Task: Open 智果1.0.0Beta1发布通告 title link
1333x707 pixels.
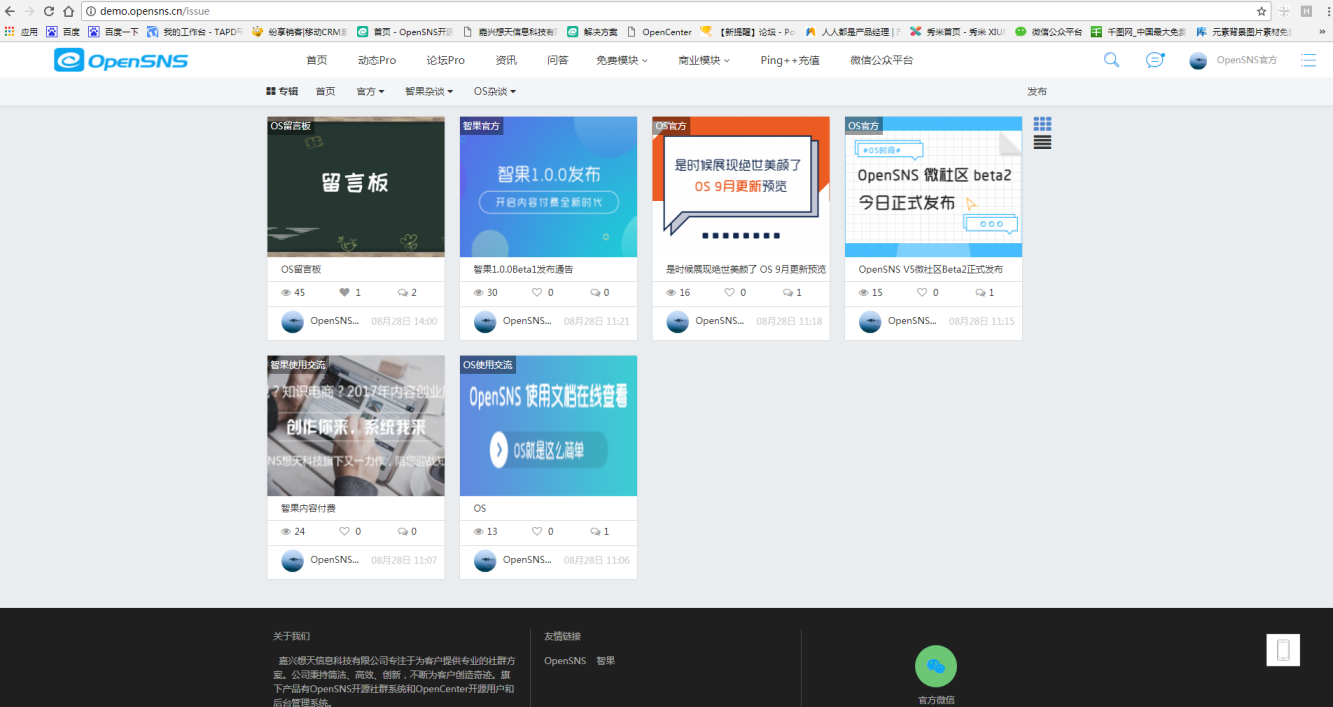Action: click(x=523, y=269)
